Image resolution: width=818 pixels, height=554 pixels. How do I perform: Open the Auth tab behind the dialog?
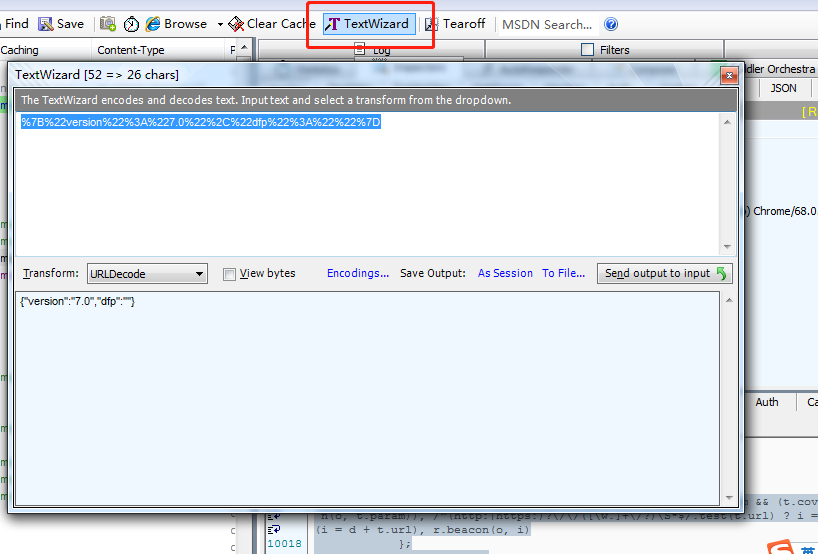pyautogui.click(x=767, y=402)
